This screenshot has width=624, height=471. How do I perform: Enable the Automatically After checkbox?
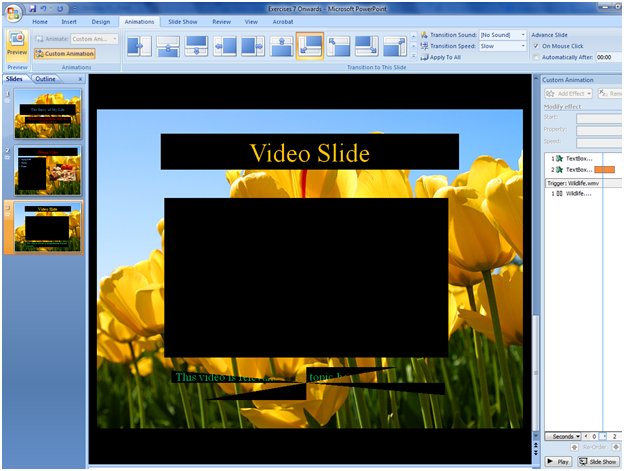click(x=535, y=58)
